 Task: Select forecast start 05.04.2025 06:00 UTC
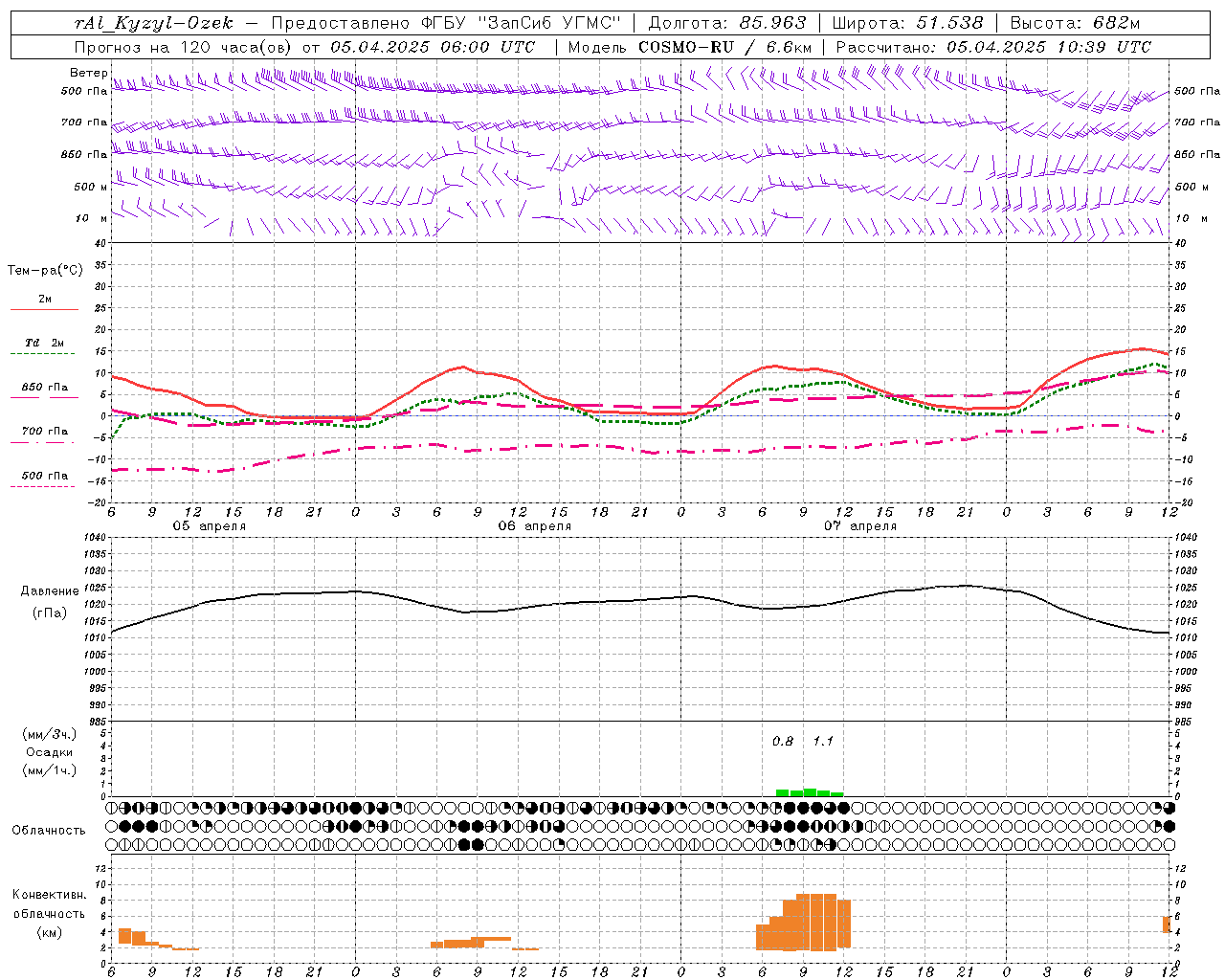pos(433,47)
